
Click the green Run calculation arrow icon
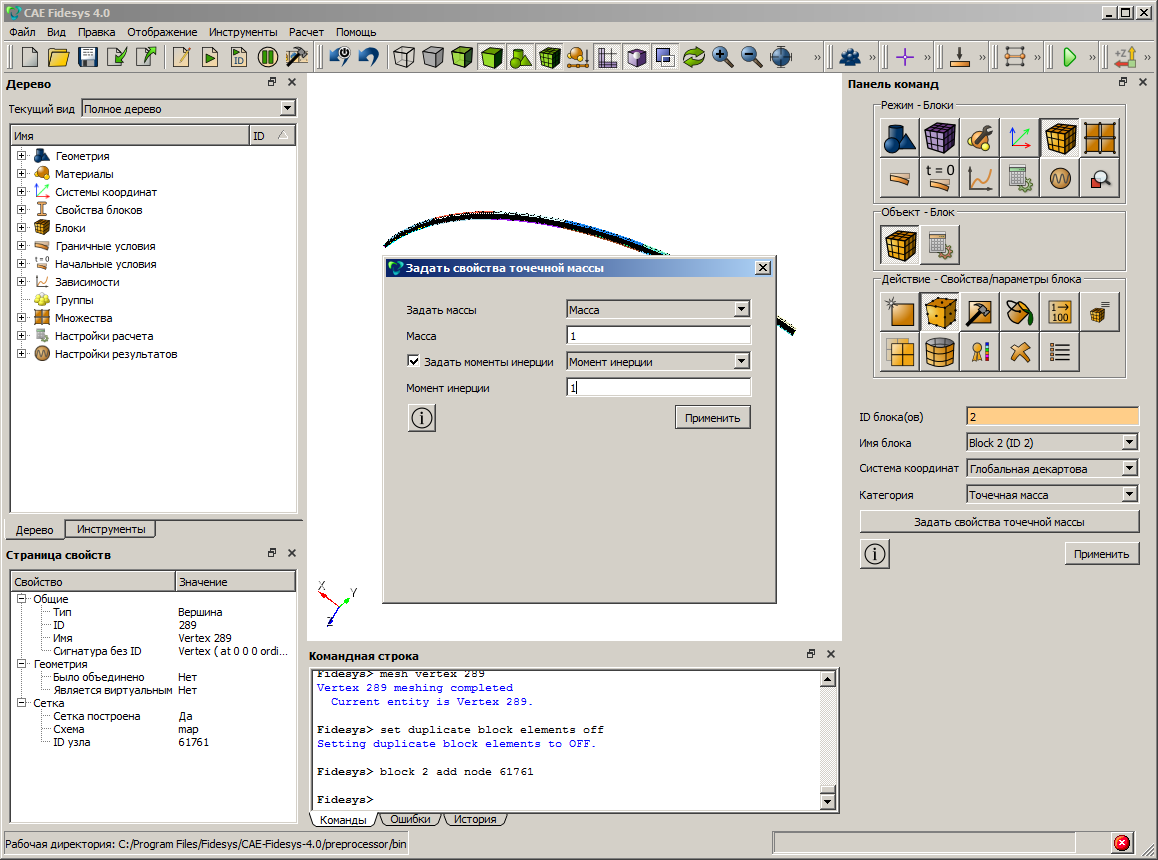point(1069,57)
